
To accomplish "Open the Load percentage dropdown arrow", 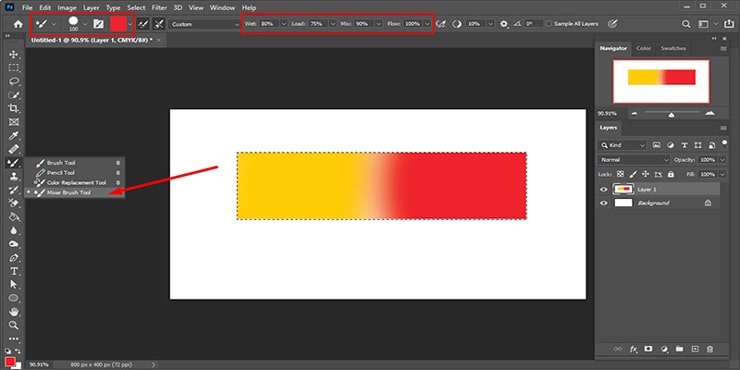I will [333, 24].
